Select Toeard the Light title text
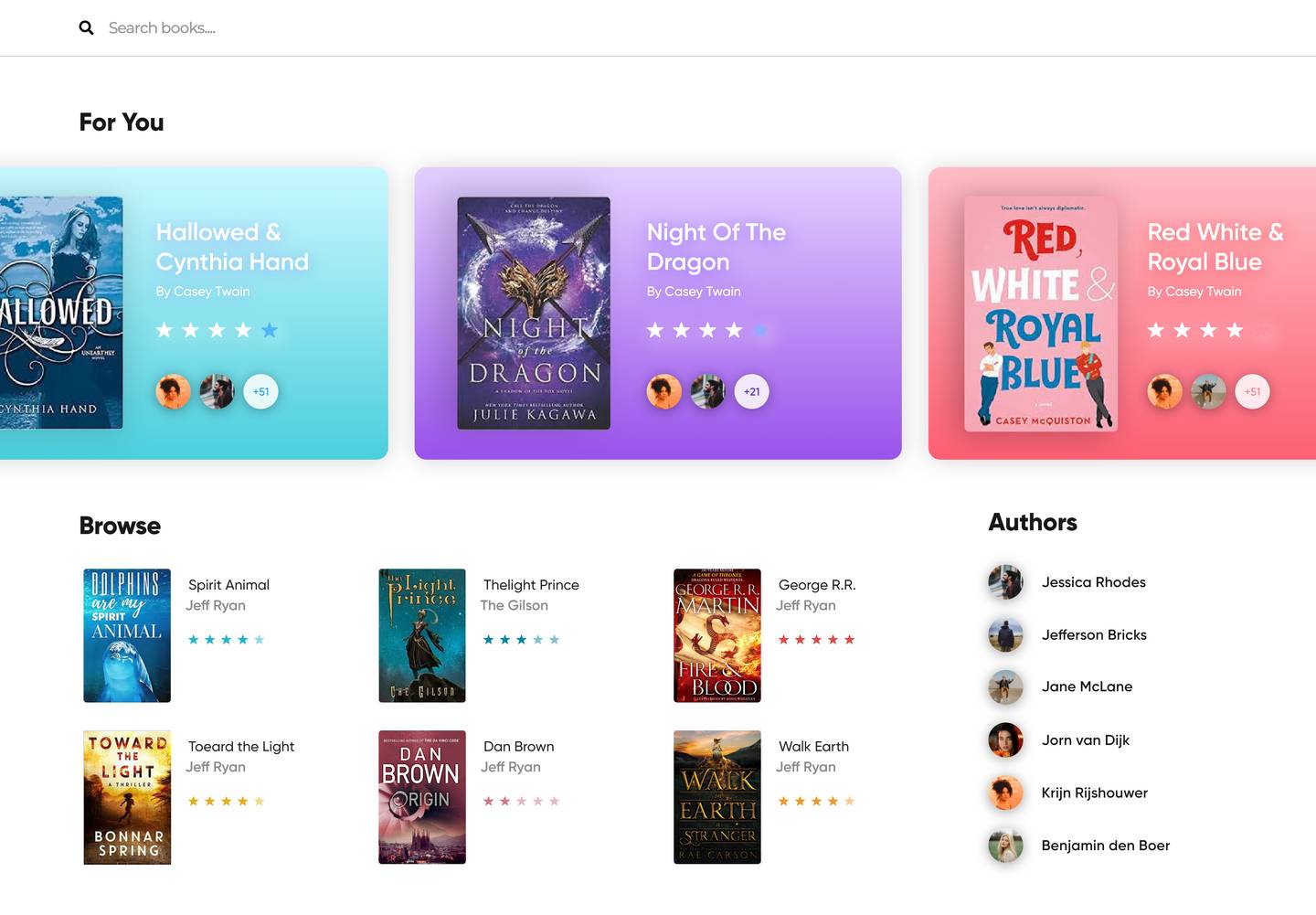The image size is (1316, 915). click(241, 747)
